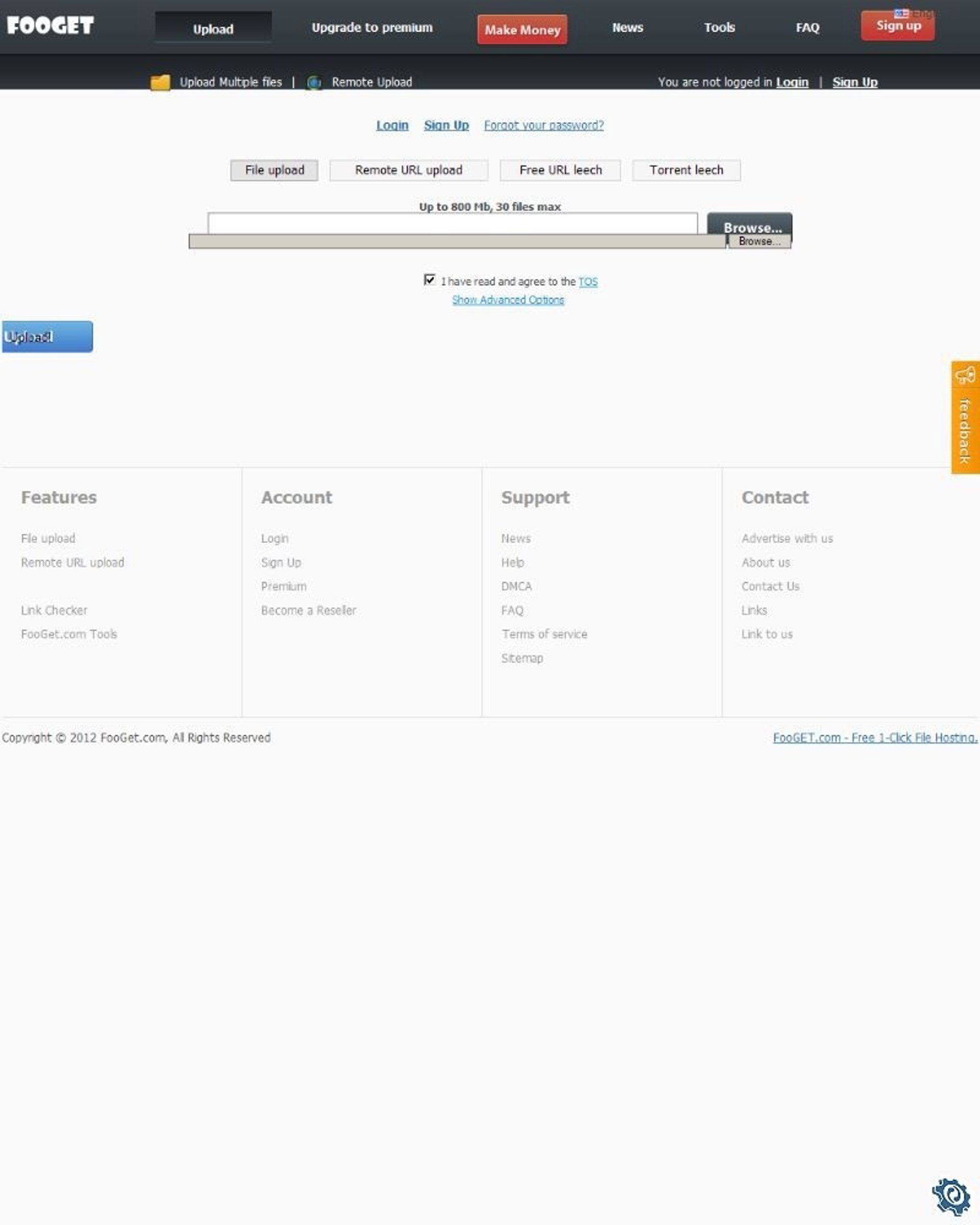Expand Show Advanced Options

[x=508, y=300]
